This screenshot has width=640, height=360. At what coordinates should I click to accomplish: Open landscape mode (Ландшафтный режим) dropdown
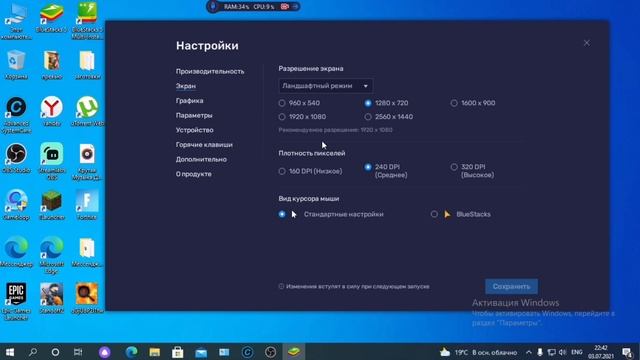click(x=325, y=86)
